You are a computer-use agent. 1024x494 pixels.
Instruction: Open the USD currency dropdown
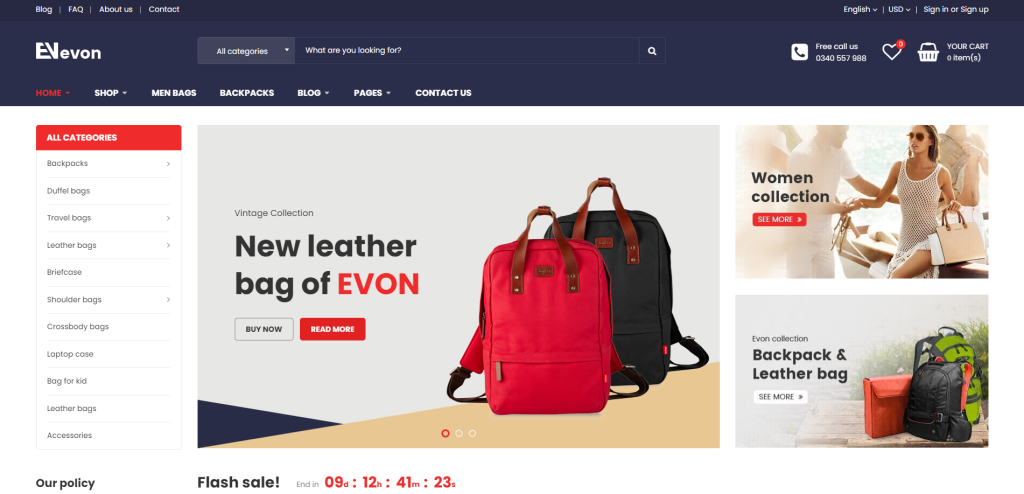[x=899, y=9]
